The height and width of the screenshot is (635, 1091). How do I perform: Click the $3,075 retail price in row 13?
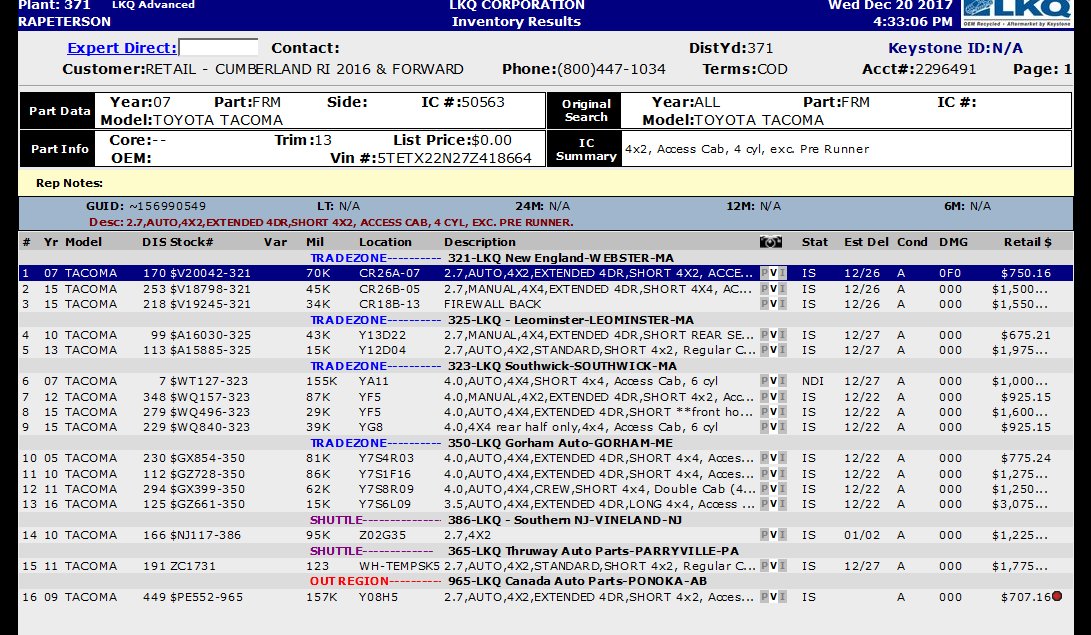click(x=1021, y=504)
